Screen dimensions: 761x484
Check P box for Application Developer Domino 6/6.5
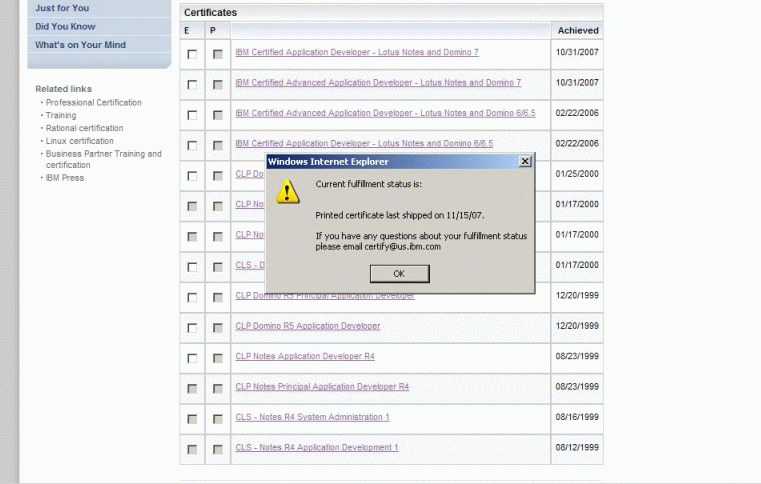point(218,146)
